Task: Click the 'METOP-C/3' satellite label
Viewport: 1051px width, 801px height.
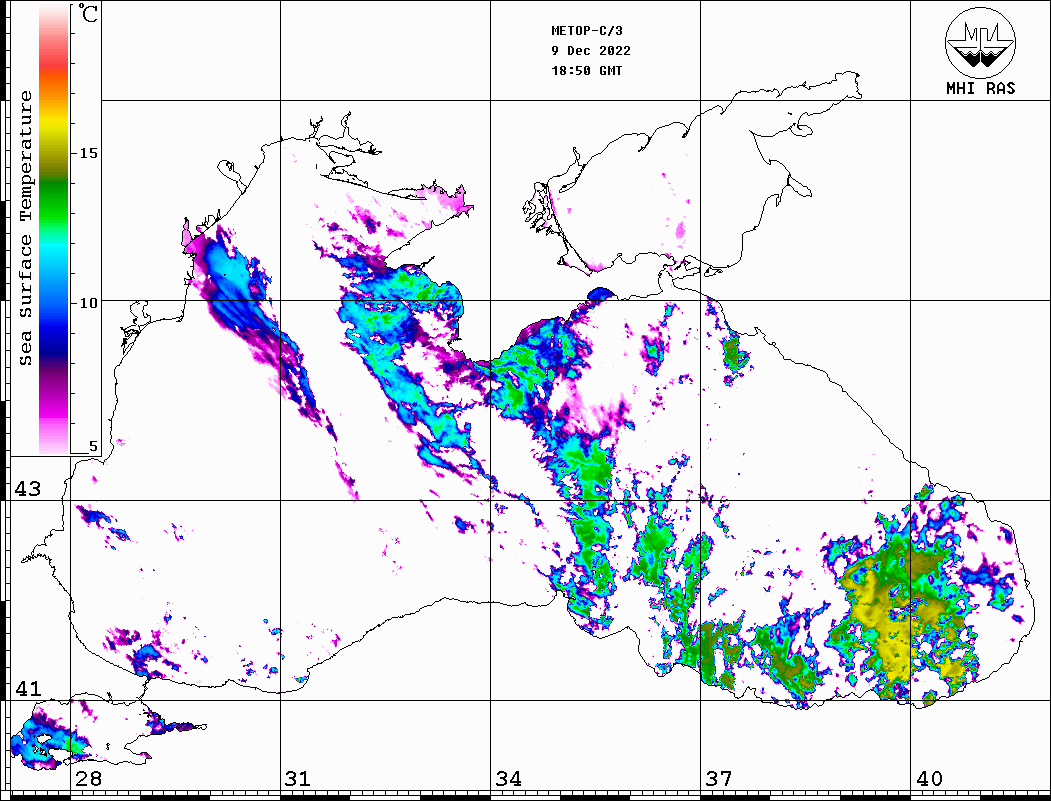Action: [586, 31]
